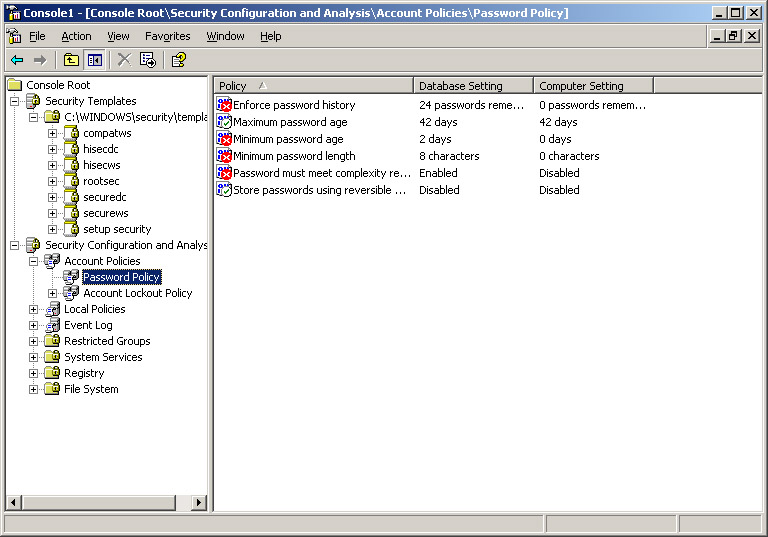768x537 pixels.
Task: Click the Delete X toolbar icon
Action: 124,60
